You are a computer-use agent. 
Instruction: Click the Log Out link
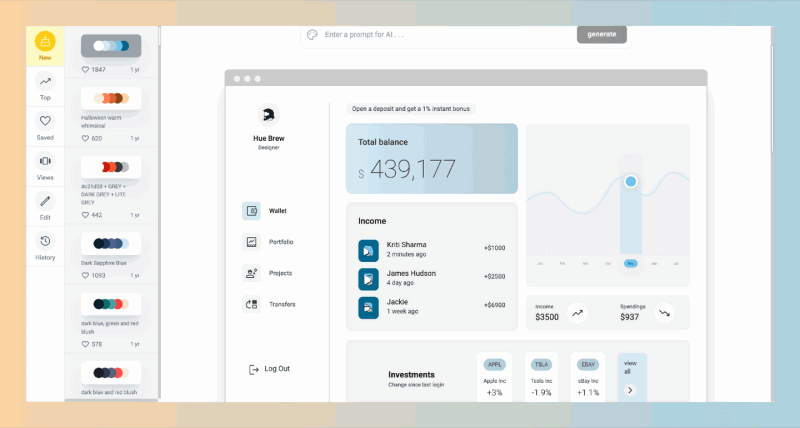coord(277,369)
